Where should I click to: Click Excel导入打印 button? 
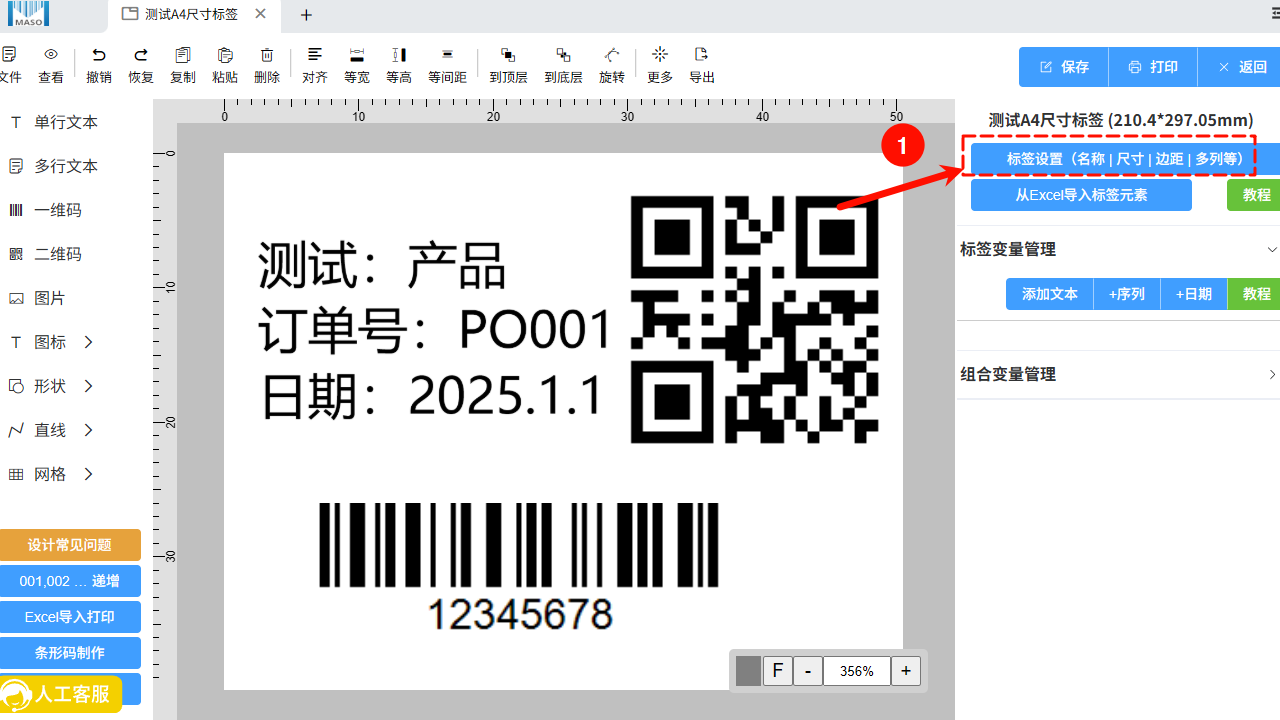(70, 617)
